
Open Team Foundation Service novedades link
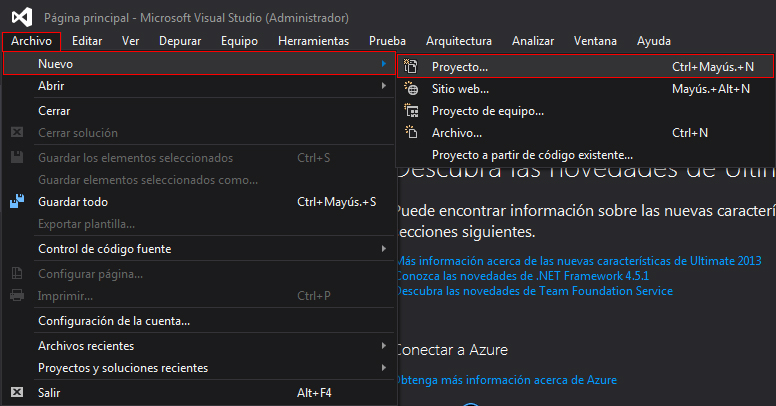pyautogui.click(x=535, y=291)
